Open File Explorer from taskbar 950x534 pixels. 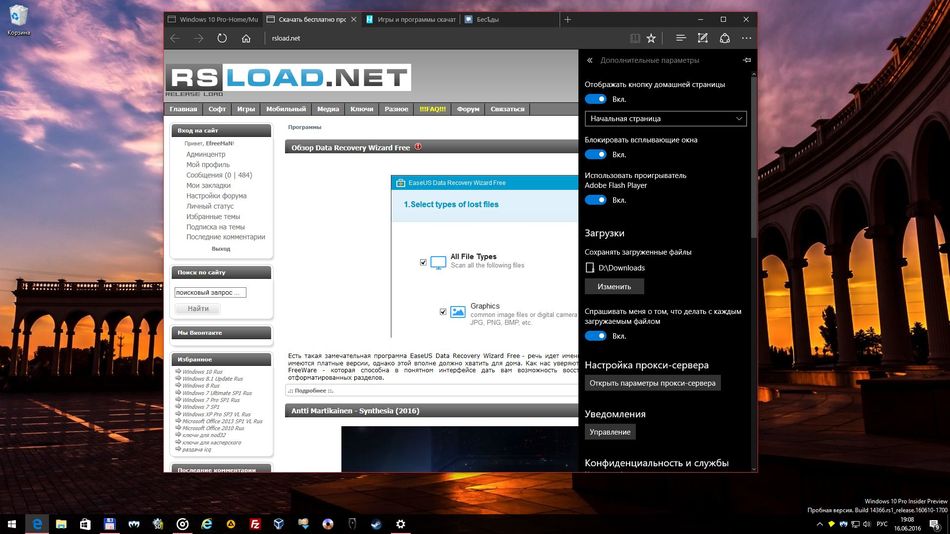[x=61, y=524]
